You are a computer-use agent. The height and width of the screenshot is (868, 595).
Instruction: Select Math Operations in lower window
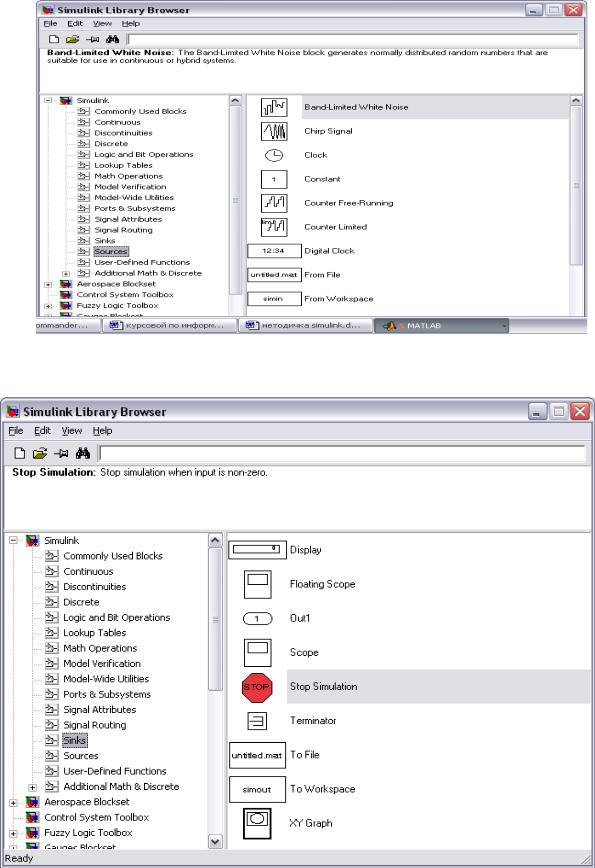100,648
